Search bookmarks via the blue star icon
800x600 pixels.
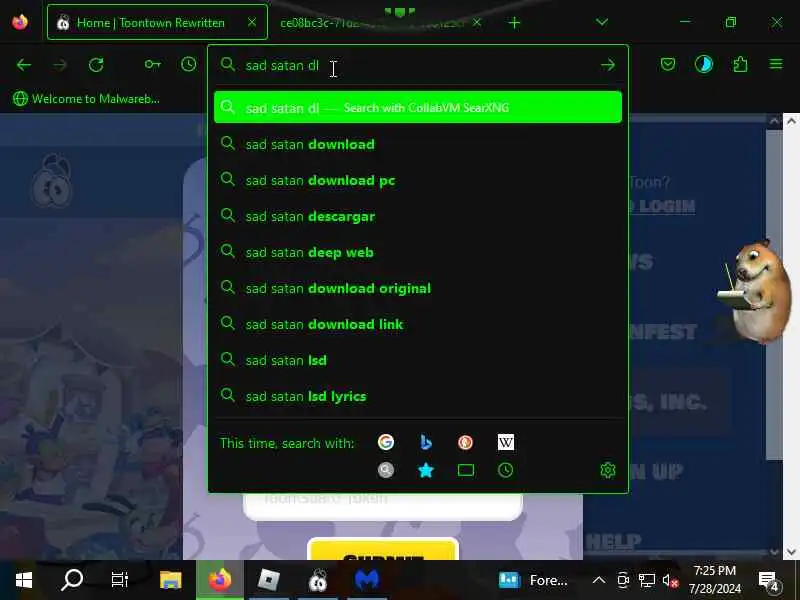click(426, 470)
